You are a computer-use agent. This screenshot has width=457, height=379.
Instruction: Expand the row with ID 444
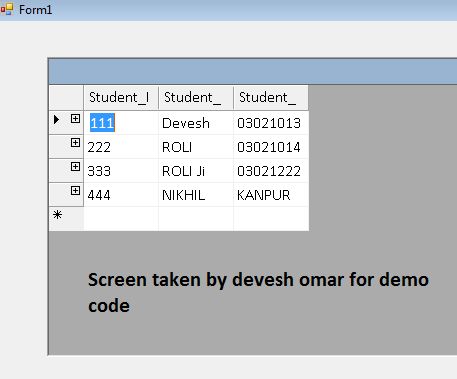pos(75,191)
